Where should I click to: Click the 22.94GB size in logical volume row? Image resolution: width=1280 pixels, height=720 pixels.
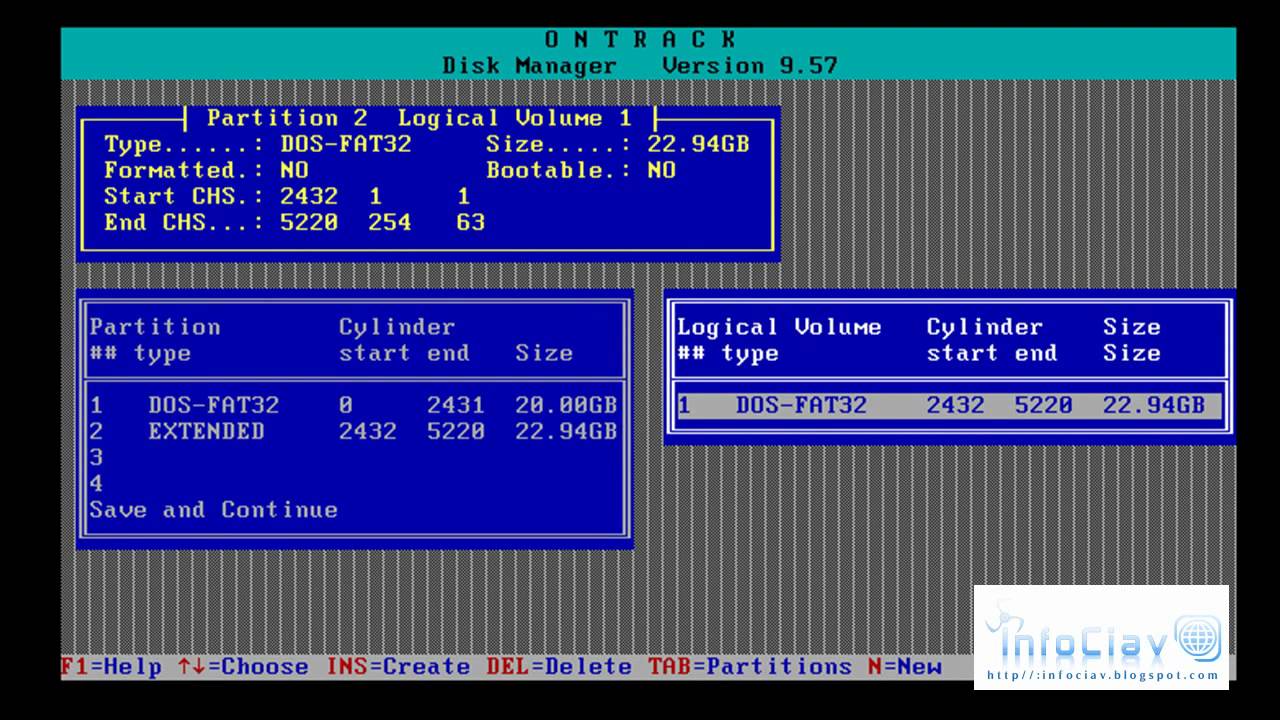click(1153, 405)
